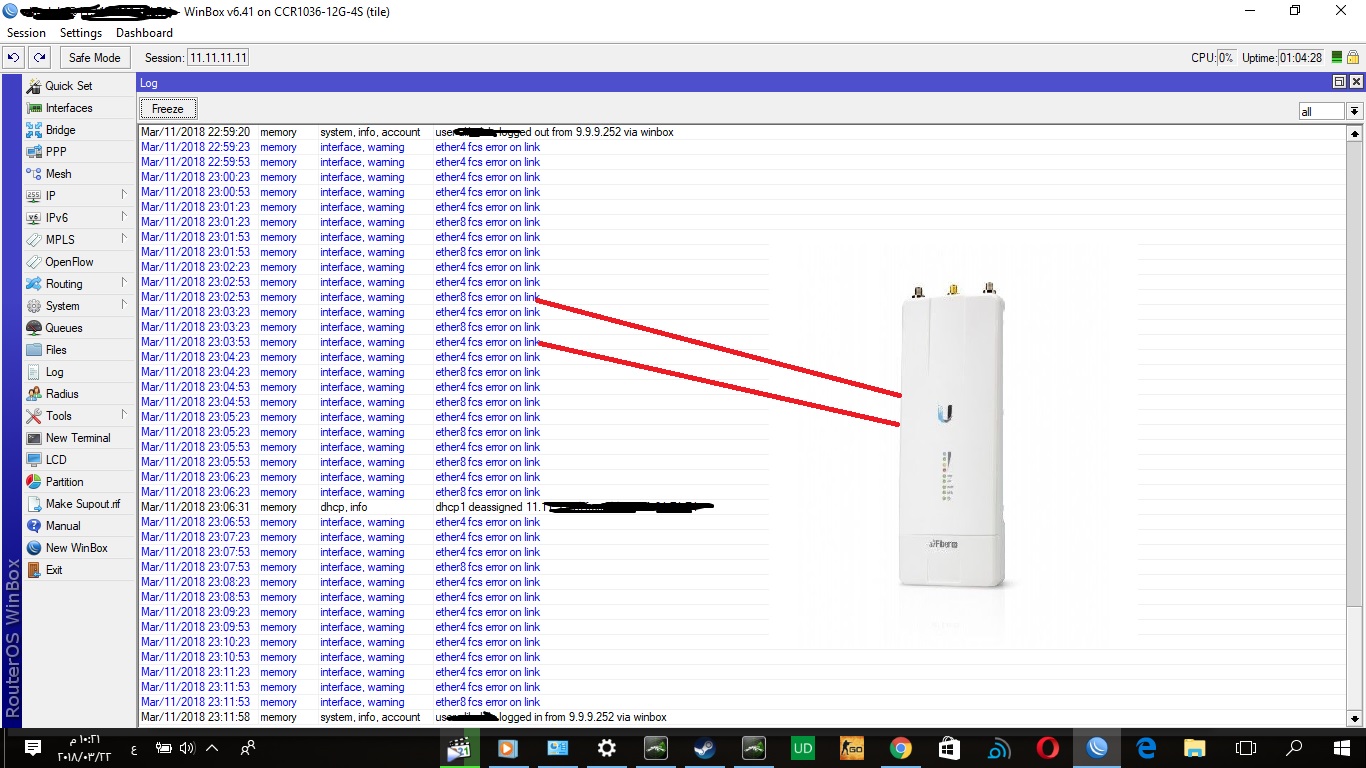
Task: Click the Freeze button in Log
Action: pyautogui.click(x=168, y=109)
